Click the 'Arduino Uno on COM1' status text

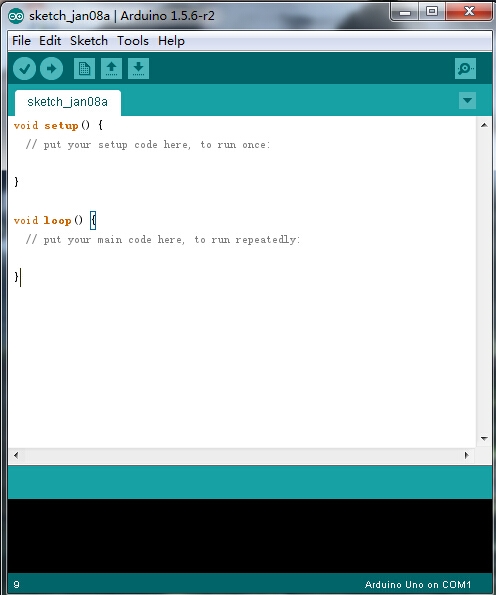point(417,584)
